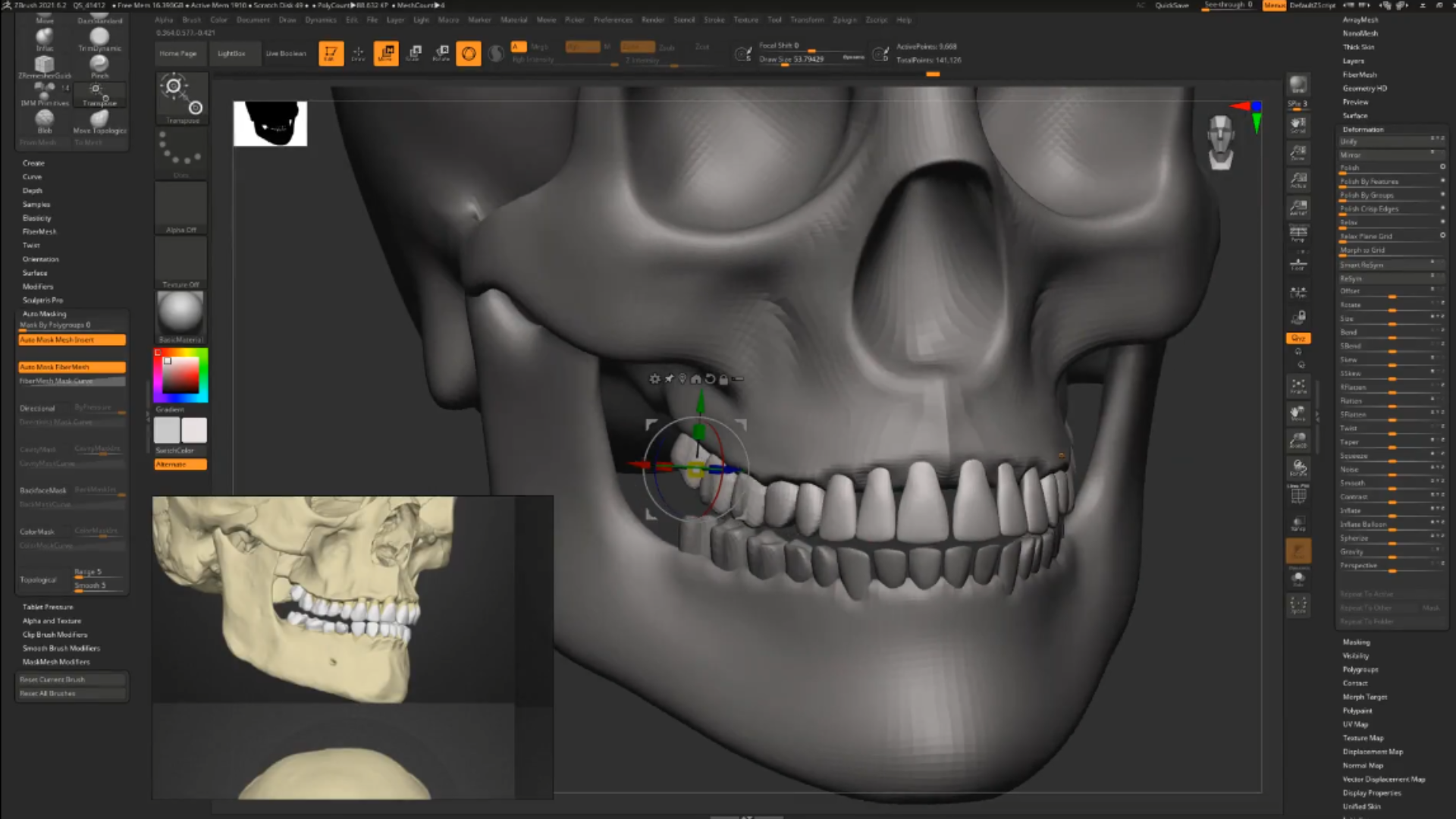Toggle Auto Mask FiberMesh
Screen dimensions: 1456x819
[72, 367]
